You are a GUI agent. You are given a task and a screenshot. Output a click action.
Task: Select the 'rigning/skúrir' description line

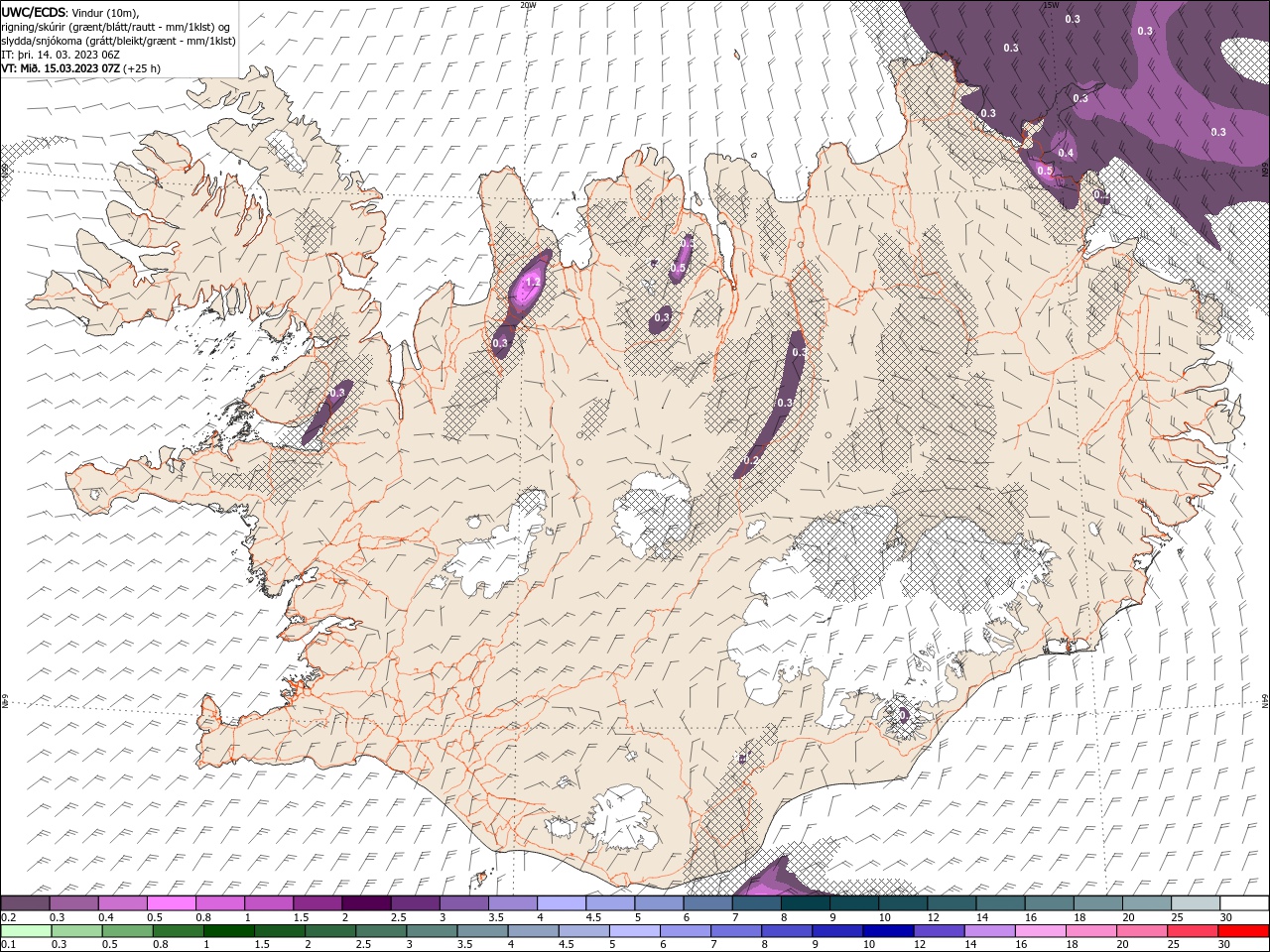[115, 27]
